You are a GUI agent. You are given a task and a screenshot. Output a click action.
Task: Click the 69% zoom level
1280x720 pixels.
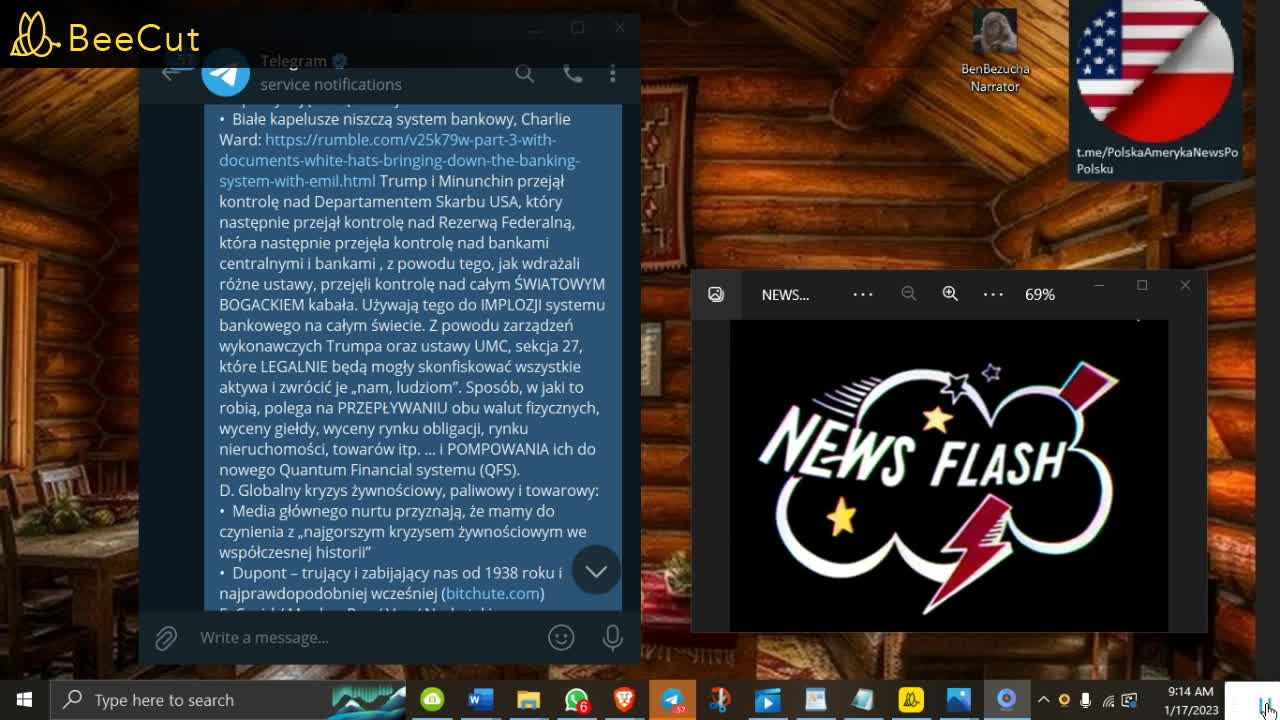coord(1040,294)
